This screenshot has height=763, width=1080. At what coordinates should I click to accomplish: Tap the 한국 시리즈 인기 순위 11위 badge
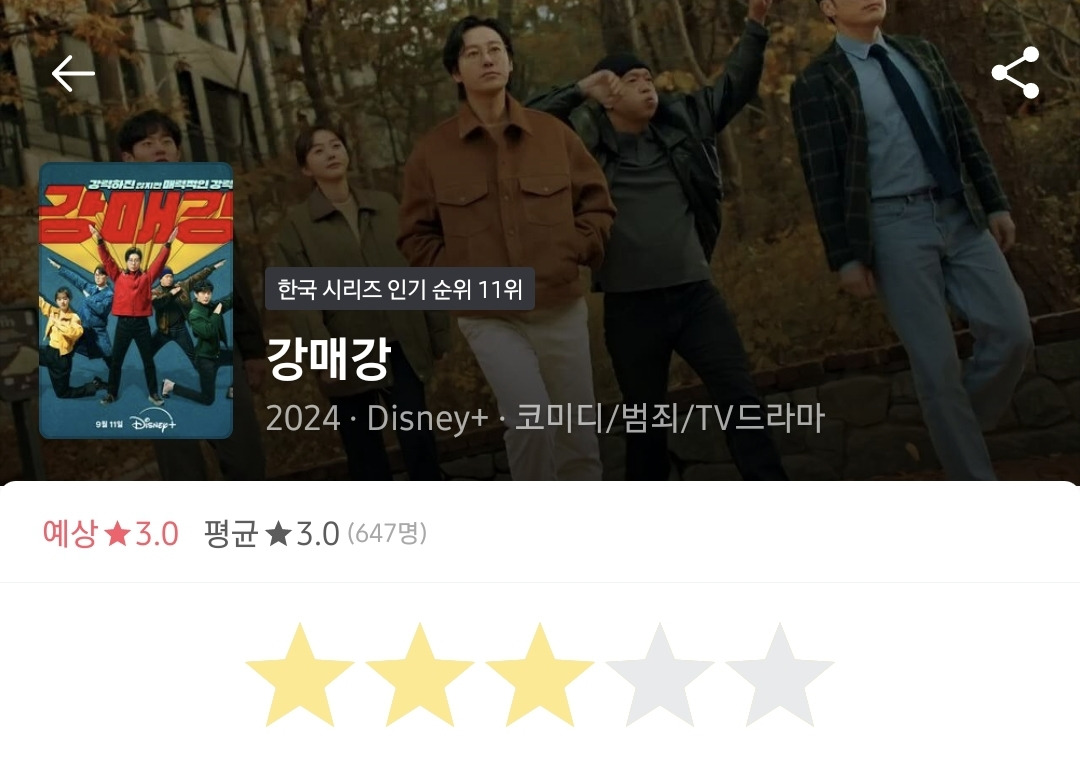click(x=399, y=289)
